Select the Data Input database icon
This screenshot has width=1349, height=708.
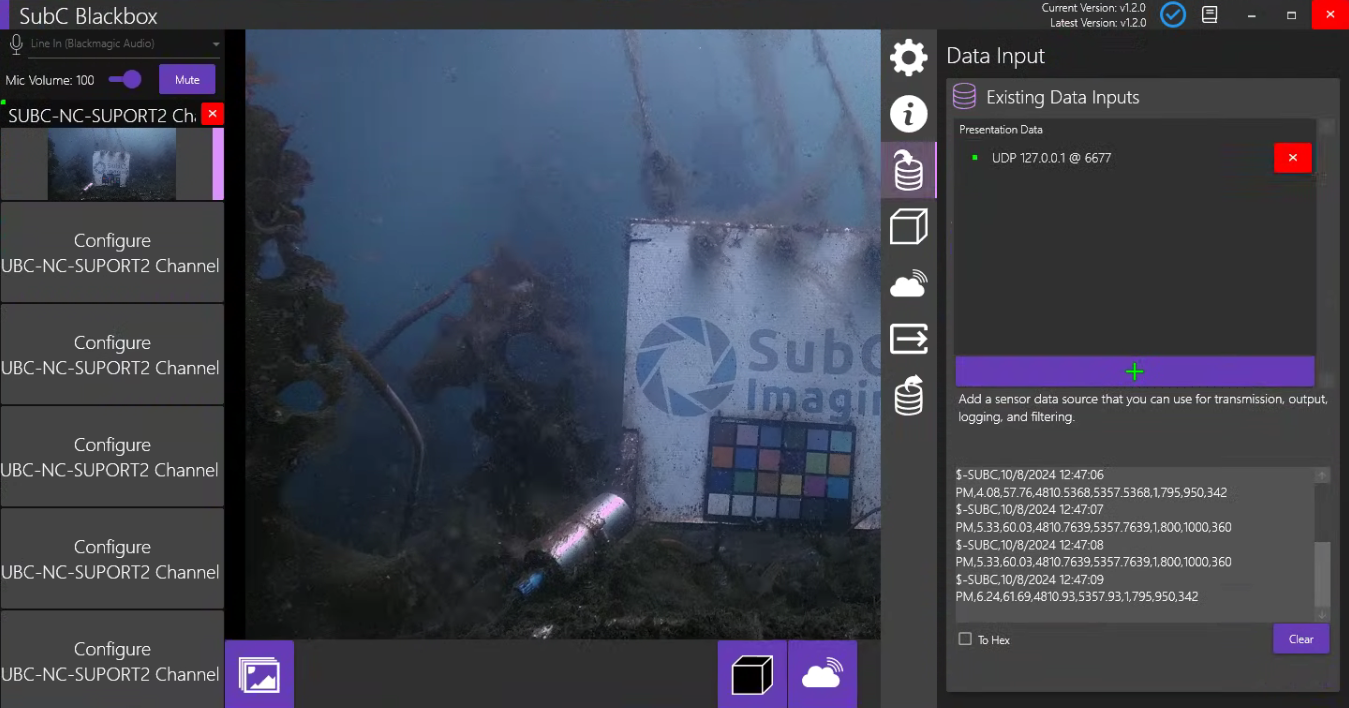[908, 170]
